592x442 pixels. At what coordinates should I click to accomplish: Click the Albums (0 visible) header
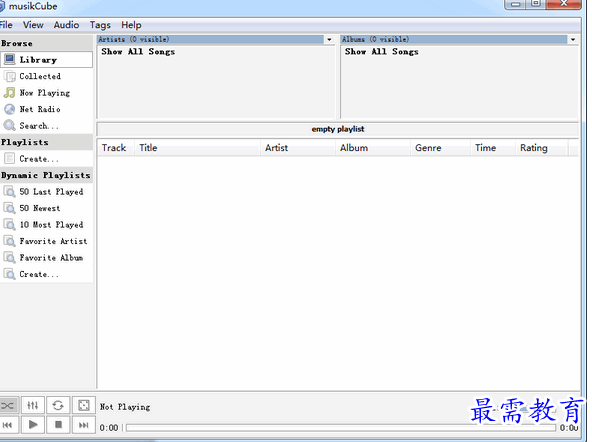pyautogui.click(x=454, y=39)
